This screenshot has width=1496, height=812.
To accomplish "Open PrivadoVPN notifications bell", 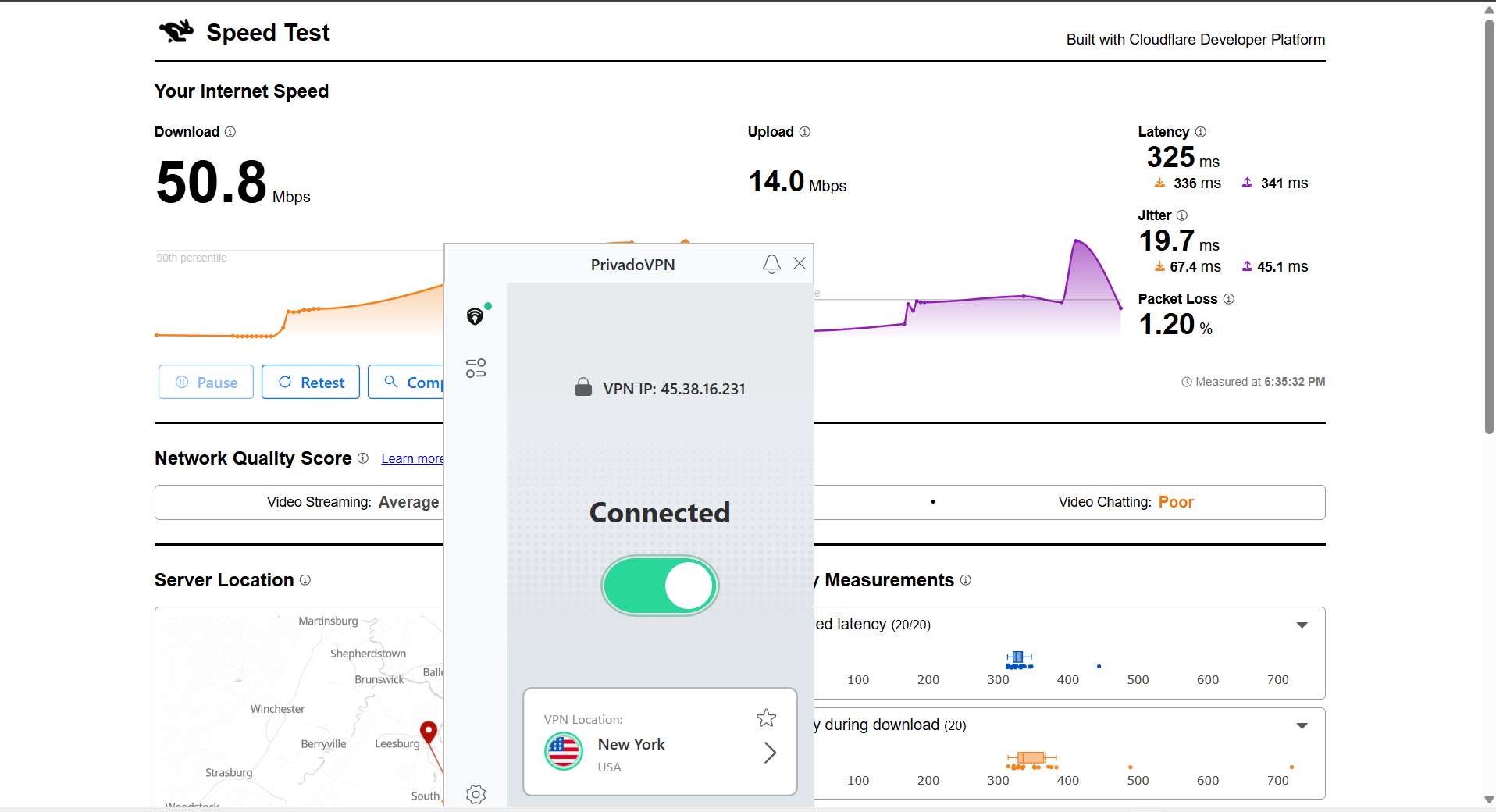I will pos(771,264).
